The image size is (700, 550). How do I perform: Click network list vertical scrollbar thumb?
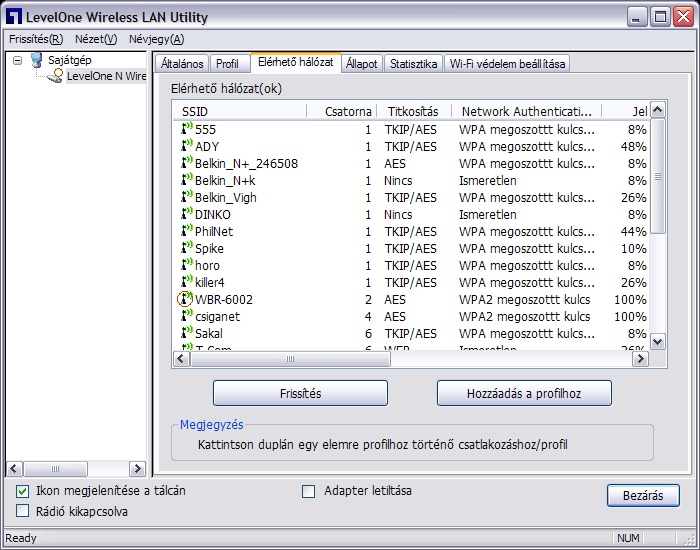[658, 176]
